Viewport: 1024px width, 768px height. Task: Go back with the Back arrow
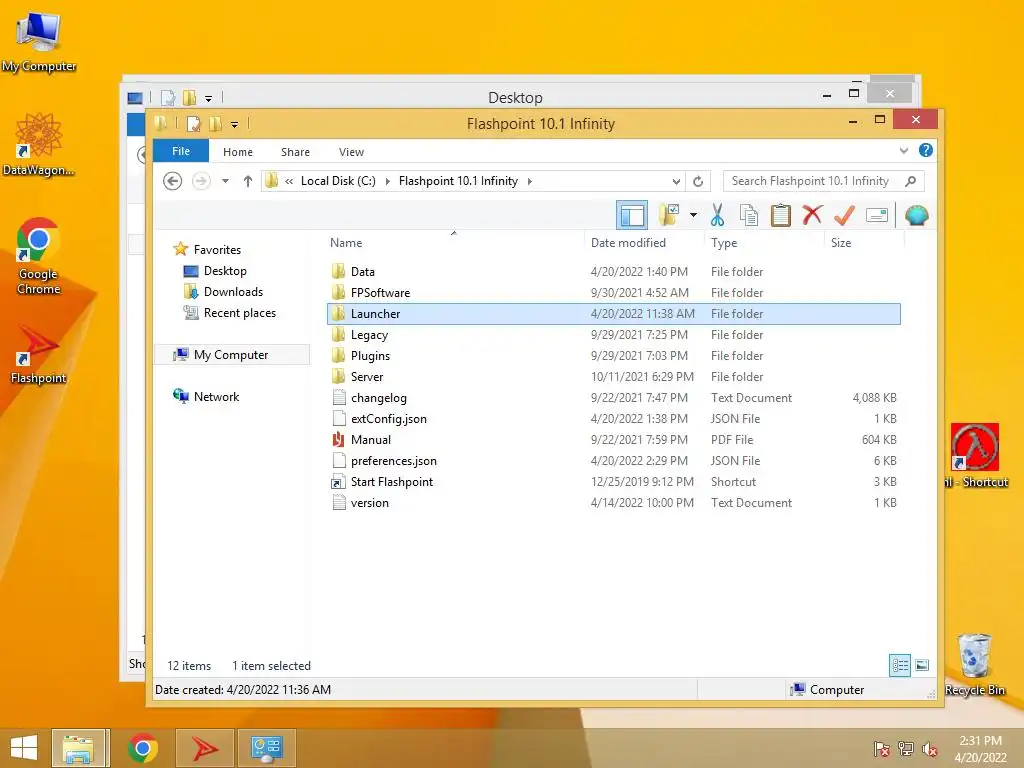coord(172,181)
